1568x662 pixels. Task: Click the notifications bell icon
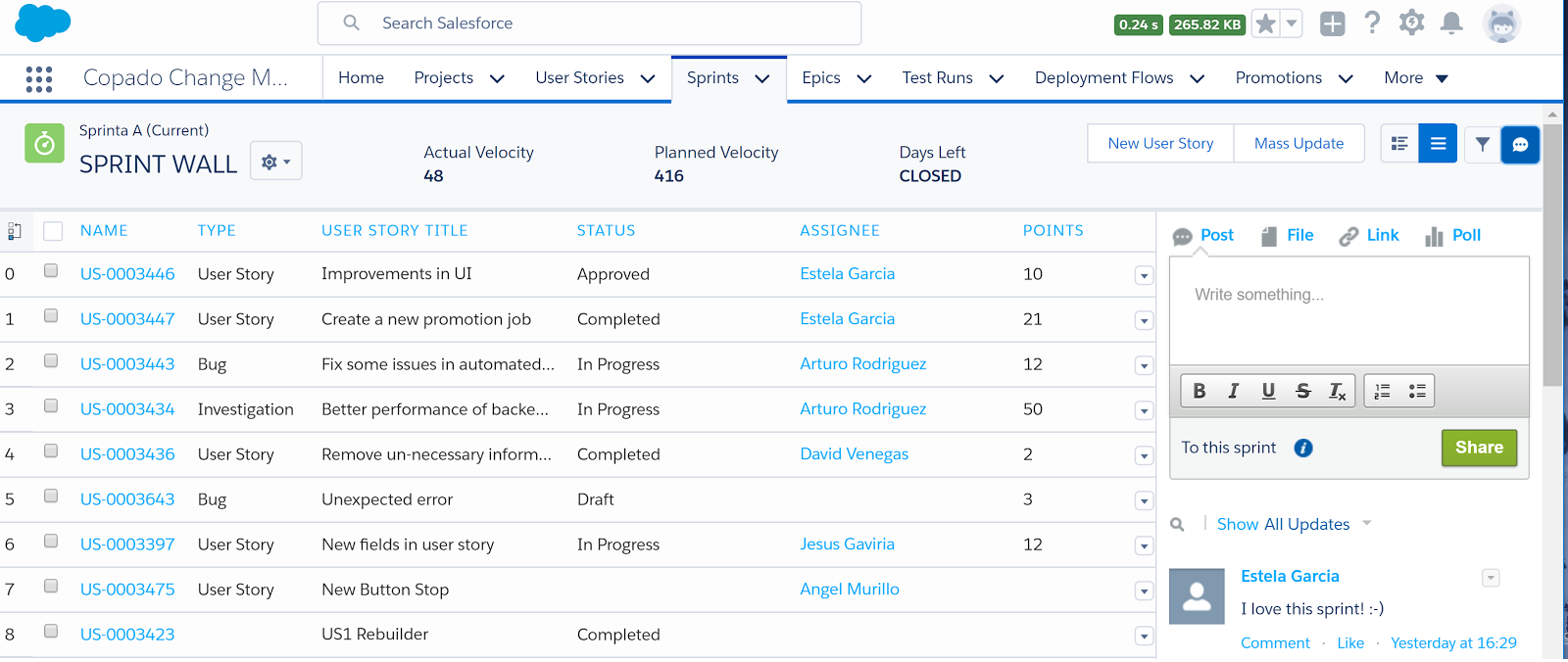(x=1451, y=24)
